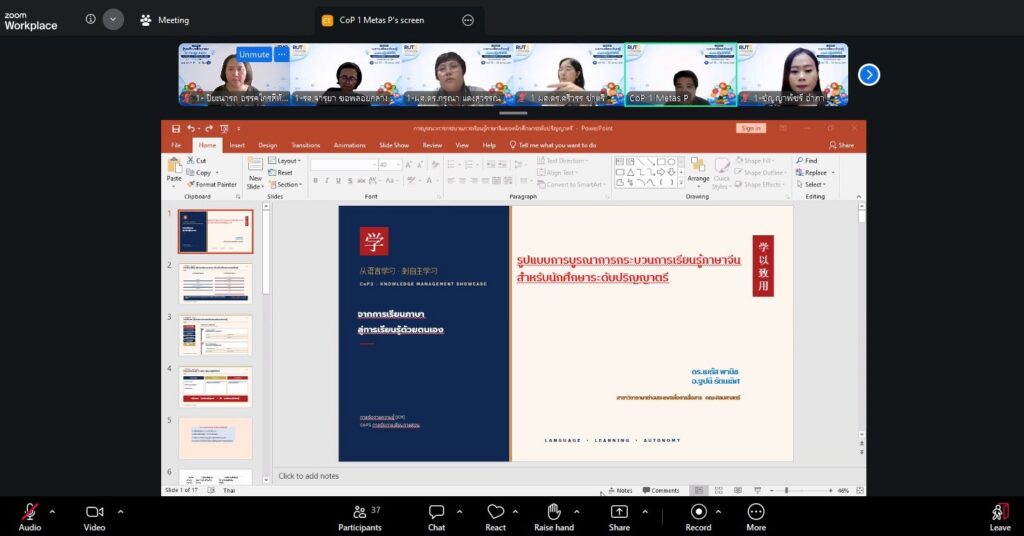This screenshot has height=536, width=1024.
Task: Expand chat options arrow next to Chat
Action: tap(459, 512)
